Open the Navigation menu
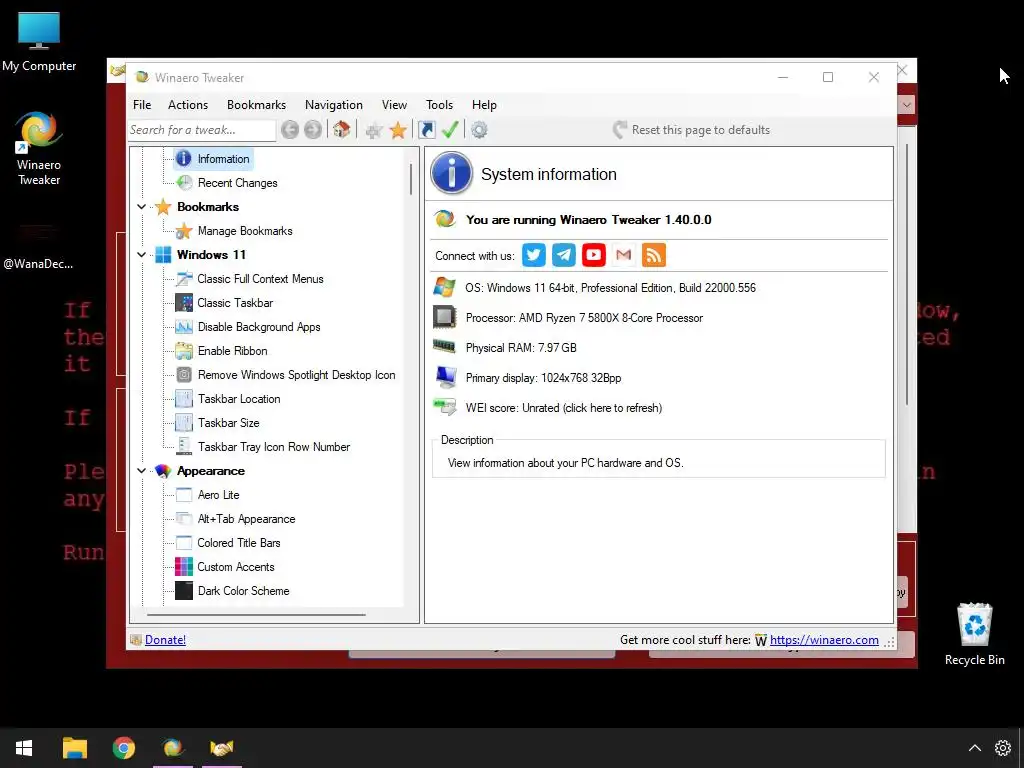The image size is (1024, 768). [334, 104]
